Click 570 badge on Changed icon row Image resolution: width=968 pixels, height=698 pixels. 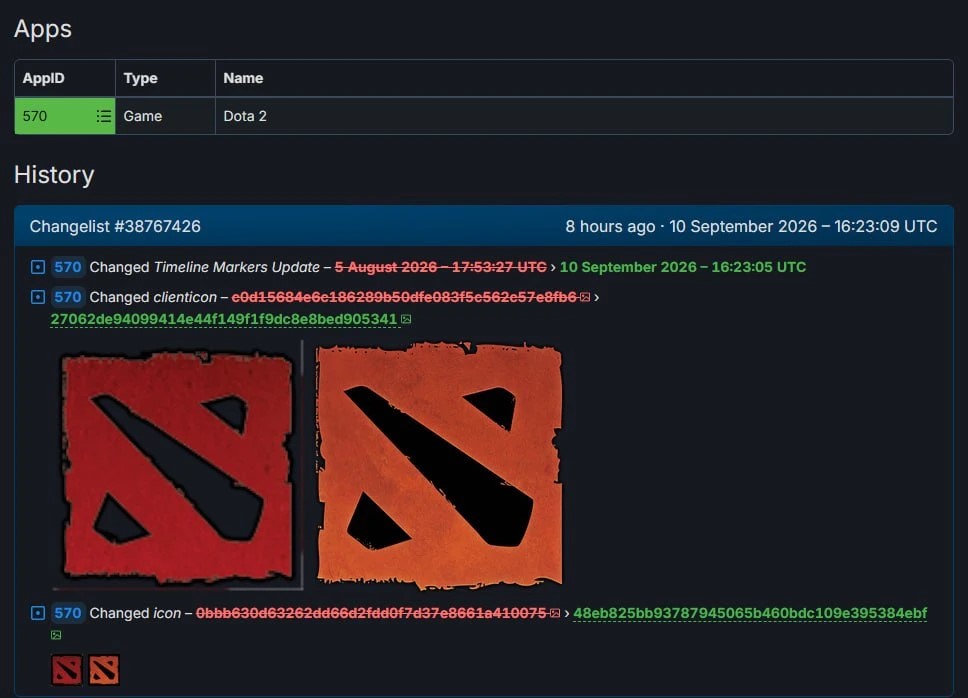tap(68, 613)
